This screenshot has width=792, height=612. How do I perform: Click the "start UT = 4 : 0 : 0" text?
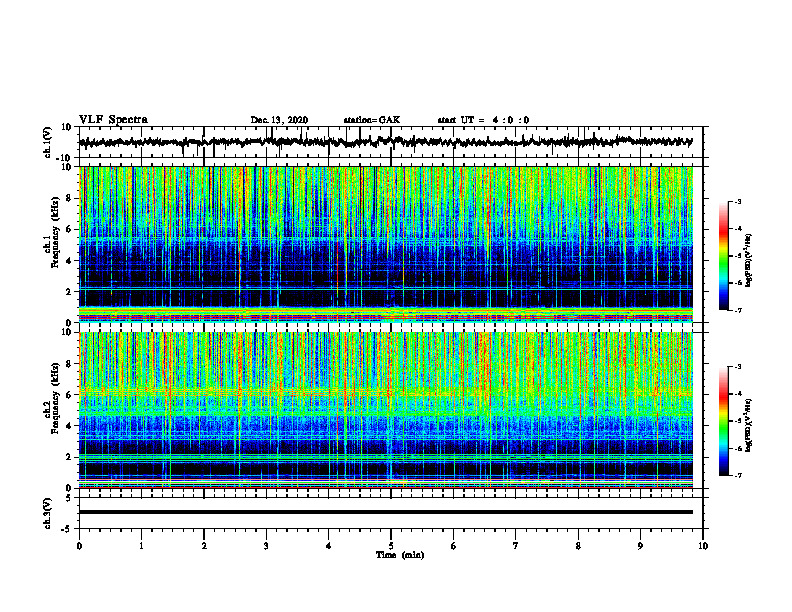pyautogui.click(x=483, y=120)
